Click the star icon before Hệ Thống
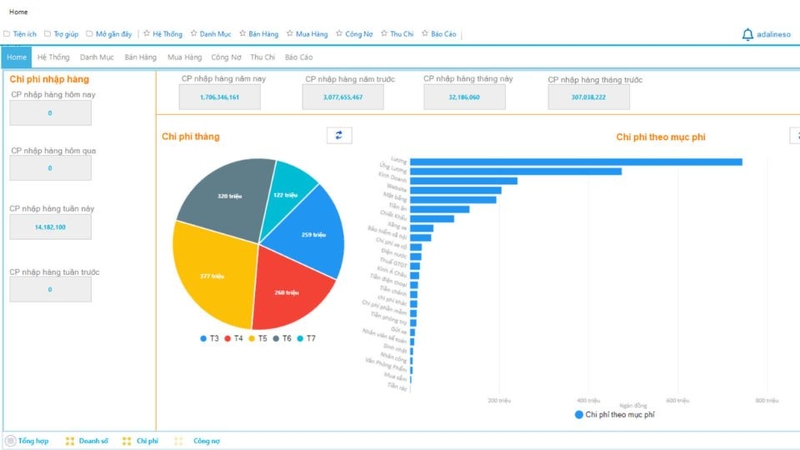This screenshot has height=450, width=800. click(x=146, y=34)
